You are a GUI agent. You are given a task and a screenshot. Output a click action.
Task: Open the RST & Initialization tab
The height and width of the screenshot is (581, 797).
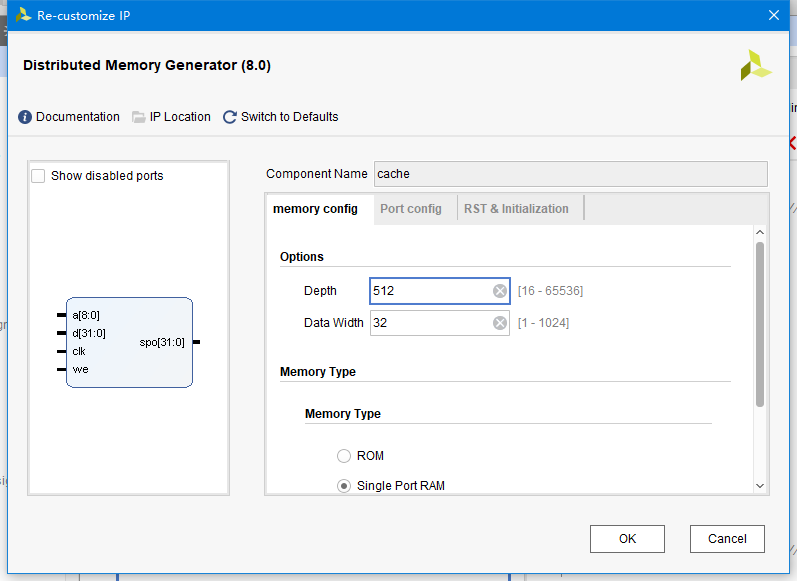coord(516,209)
